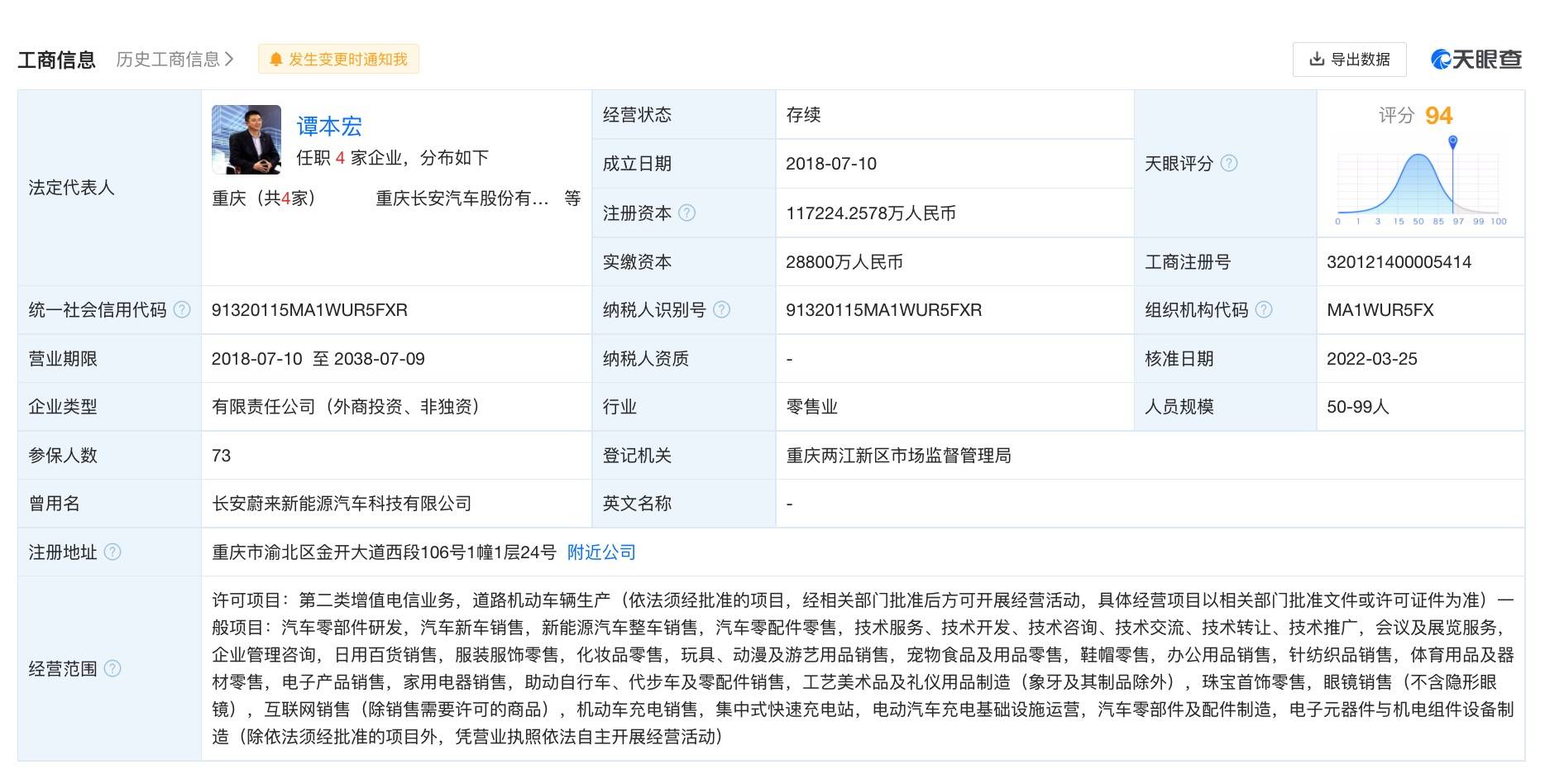Click the chevron after 历史工商信息

(x=229, y=60)
